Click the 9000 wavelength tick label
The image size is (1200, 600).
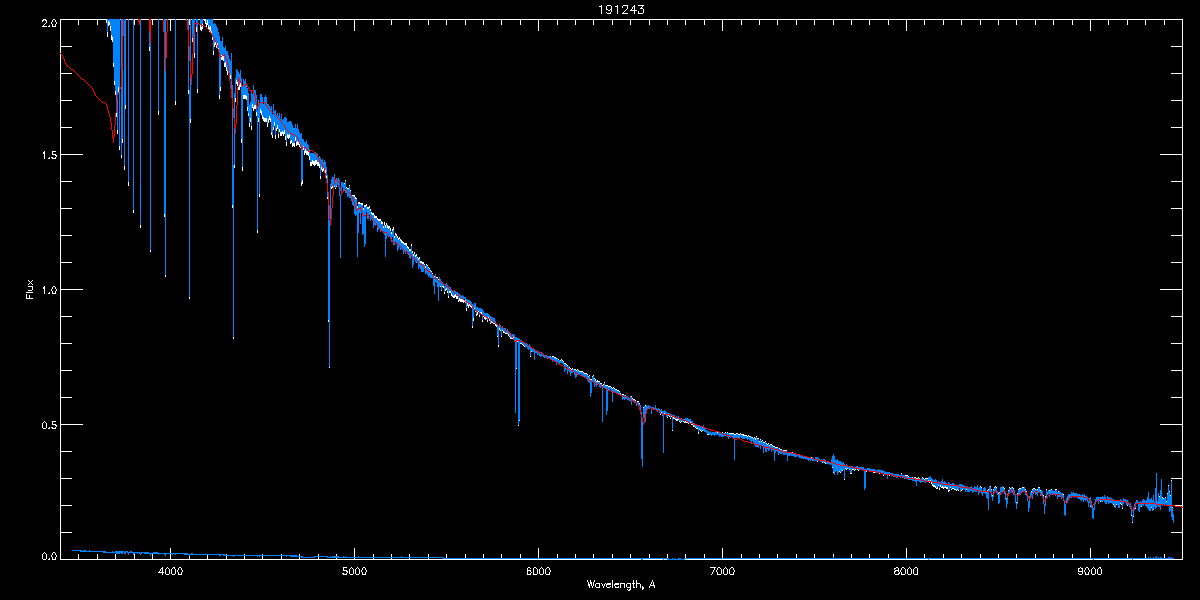(x=1090, y=570)
